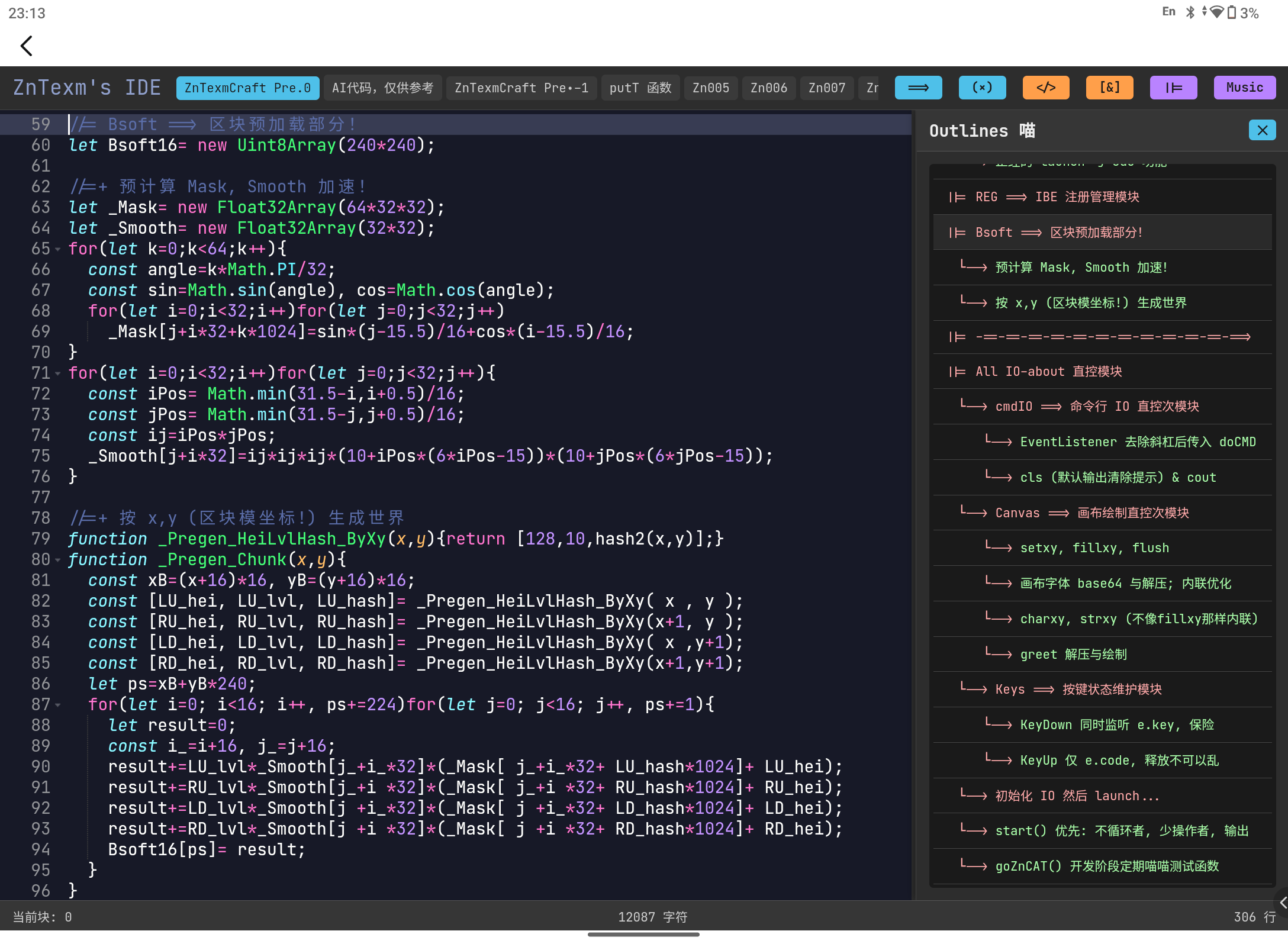
Task: Go to 按 x,y 生成世界 outline item
Action: click(1102, 303)
